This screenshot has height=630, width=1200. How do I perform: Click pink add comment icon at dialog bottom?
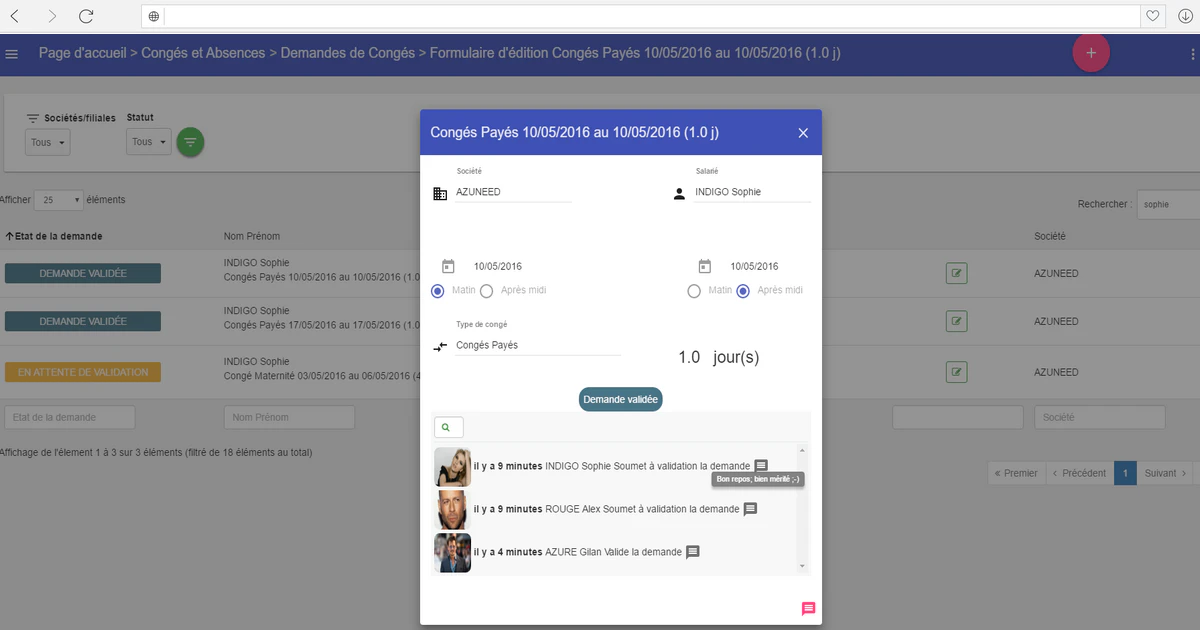point(809,608)
